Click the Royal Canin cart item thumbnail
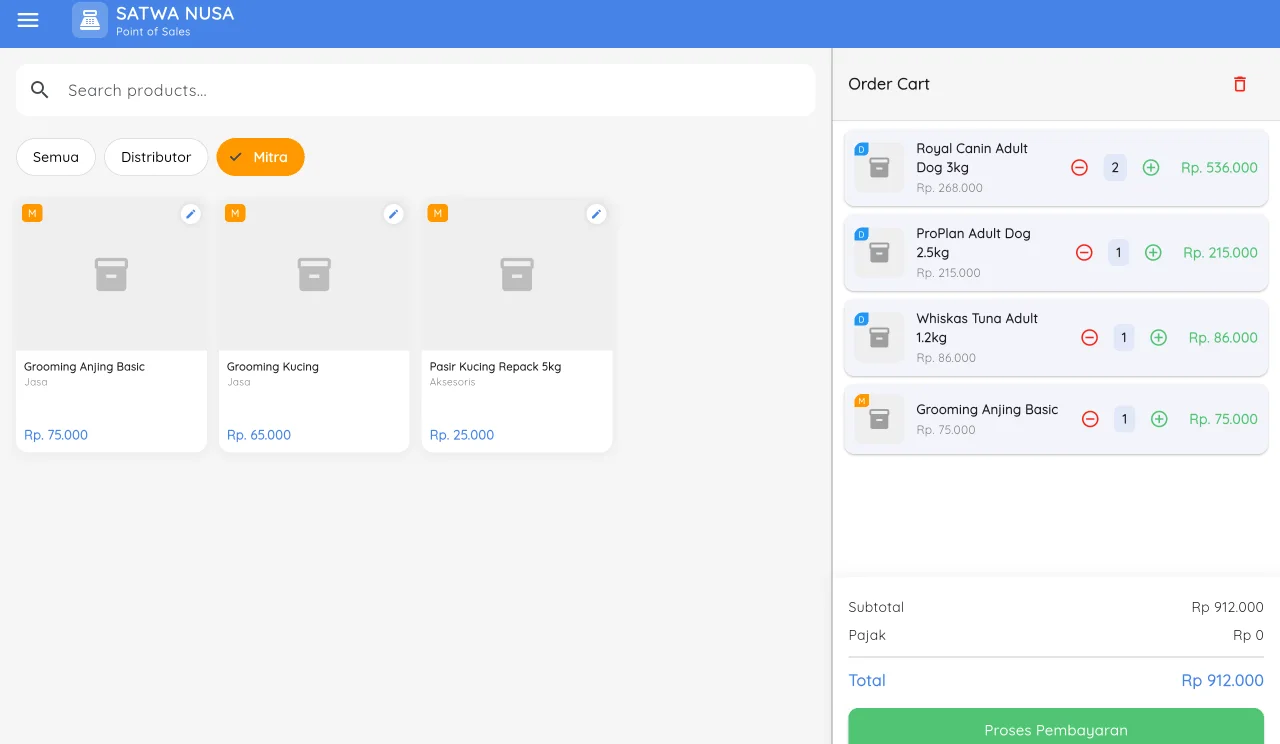 [879, 168]
